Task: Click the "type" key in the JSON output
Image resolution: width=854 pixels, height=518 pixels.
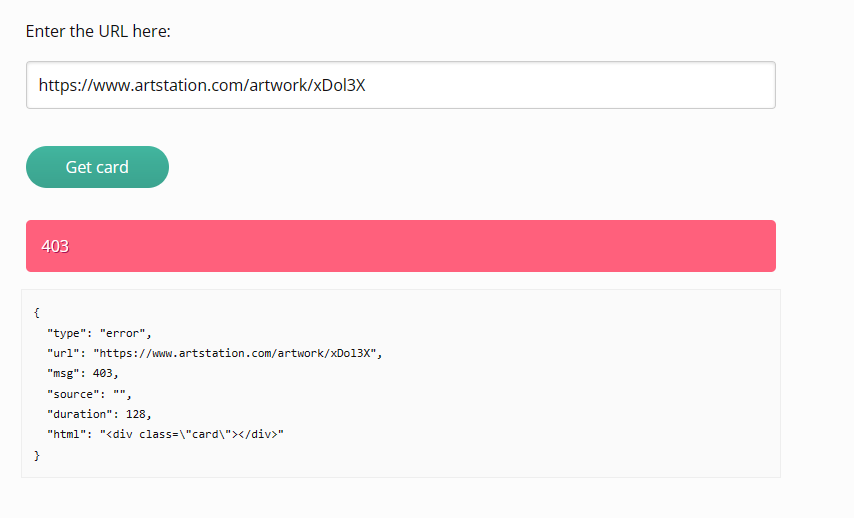Action: click(63, 333)
